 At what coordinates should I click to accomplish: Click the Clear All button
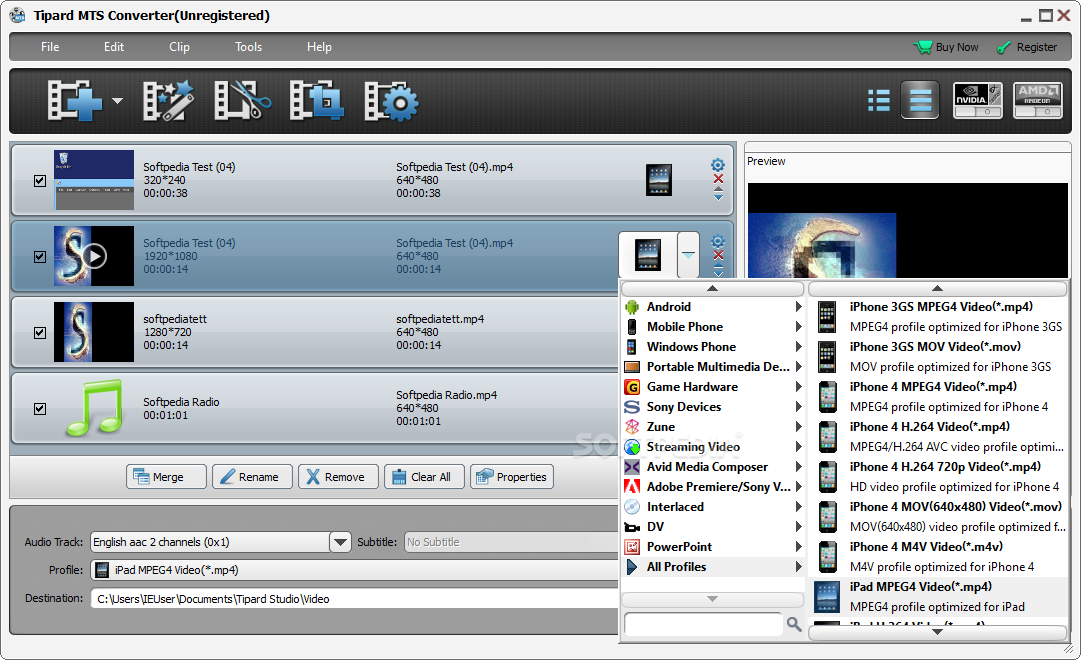coord(425,477)
